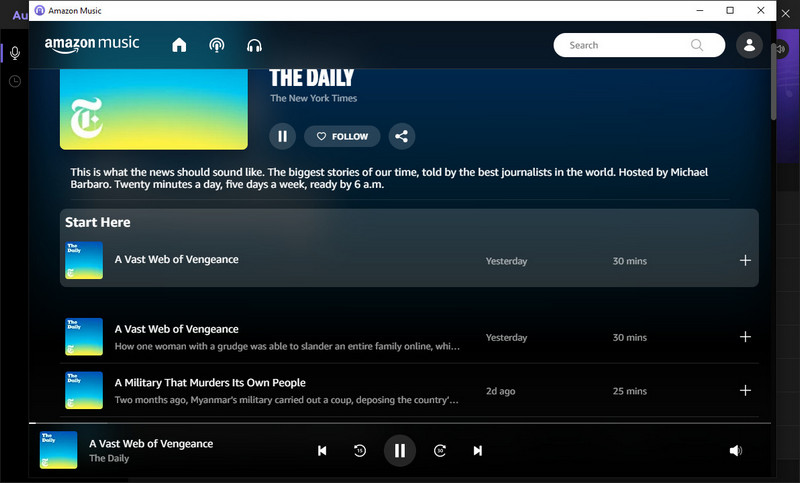Share The Daily podcast
800x483 pixels.
[402, 136]
